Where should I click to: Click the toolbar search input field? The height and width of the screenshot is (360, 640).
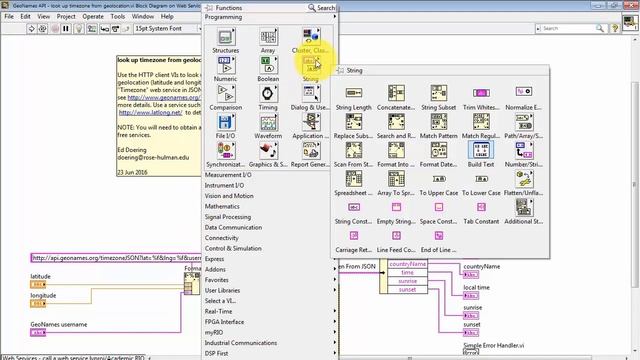point(568,28)
